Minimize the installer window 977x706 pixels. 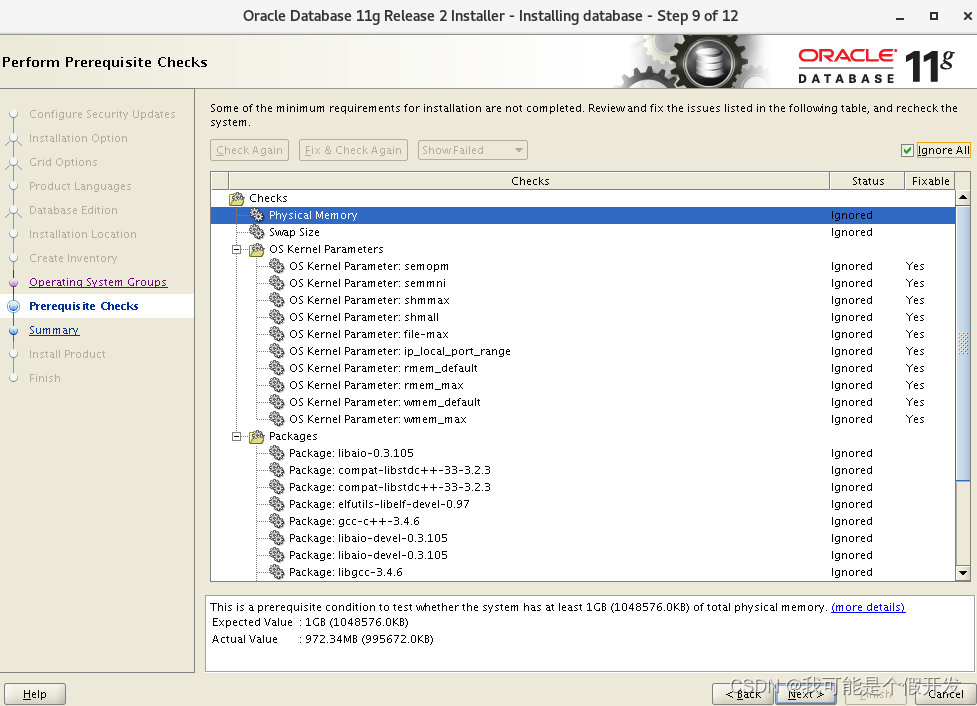pyautogui.click(x=900, y=17)
